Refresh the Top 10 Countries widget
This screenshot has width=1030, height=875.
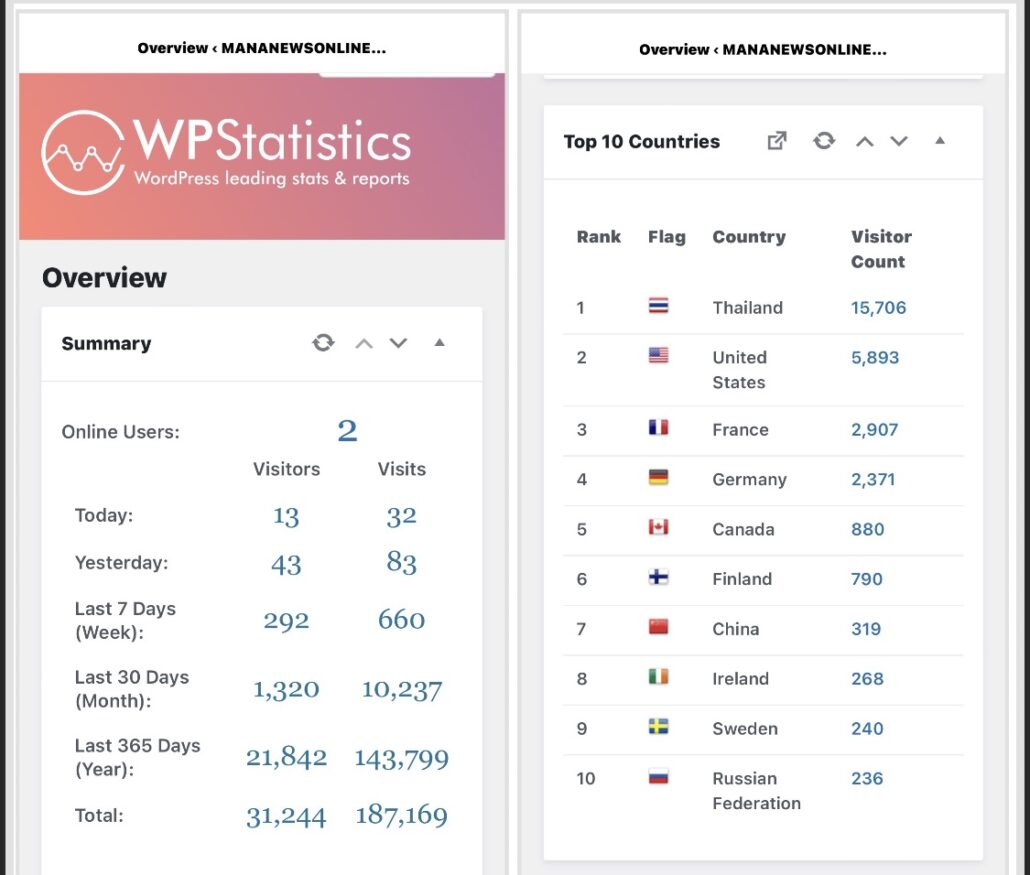point(824,141)
